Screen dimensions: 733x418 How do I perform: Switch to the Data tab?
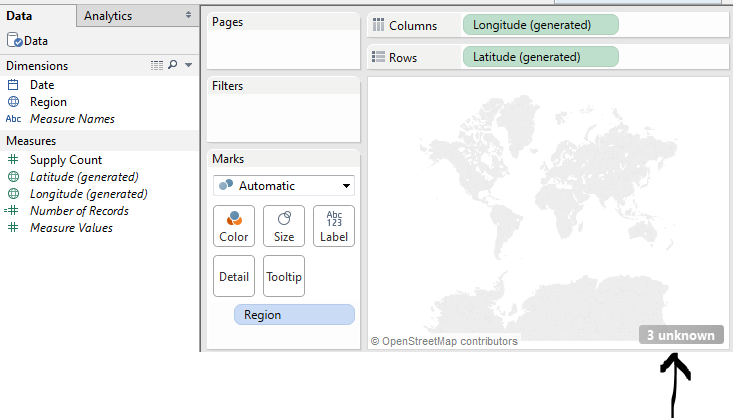click(20, 16)
